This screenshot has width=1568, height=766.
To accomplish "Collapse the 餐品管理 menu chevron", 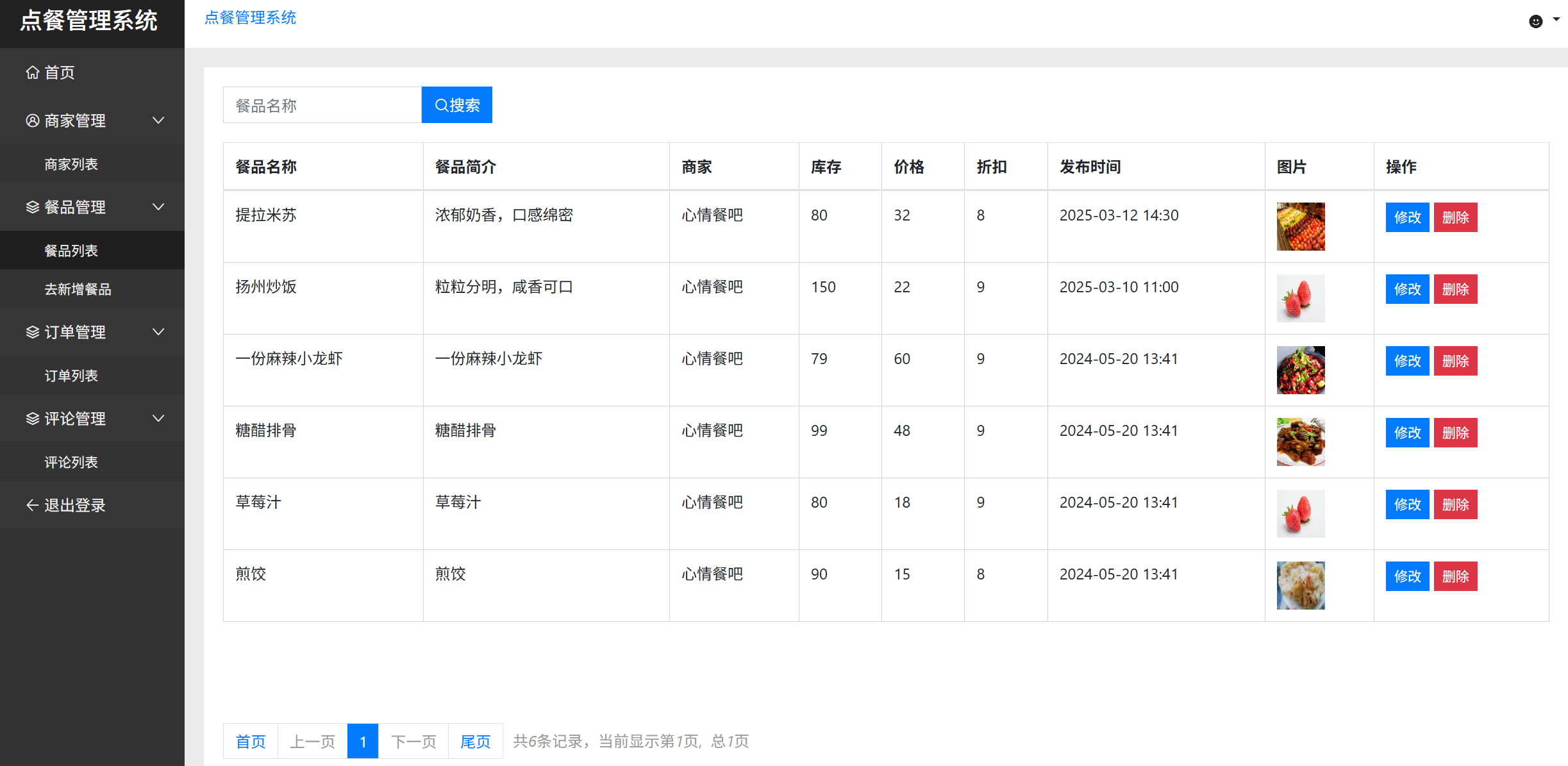I will (x=158, y=207).
